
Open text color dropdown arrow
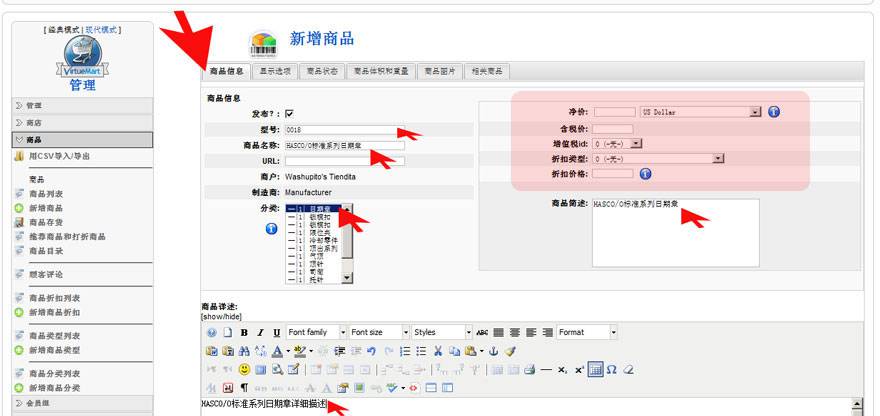pyautogui.click(x=288, y=351)
